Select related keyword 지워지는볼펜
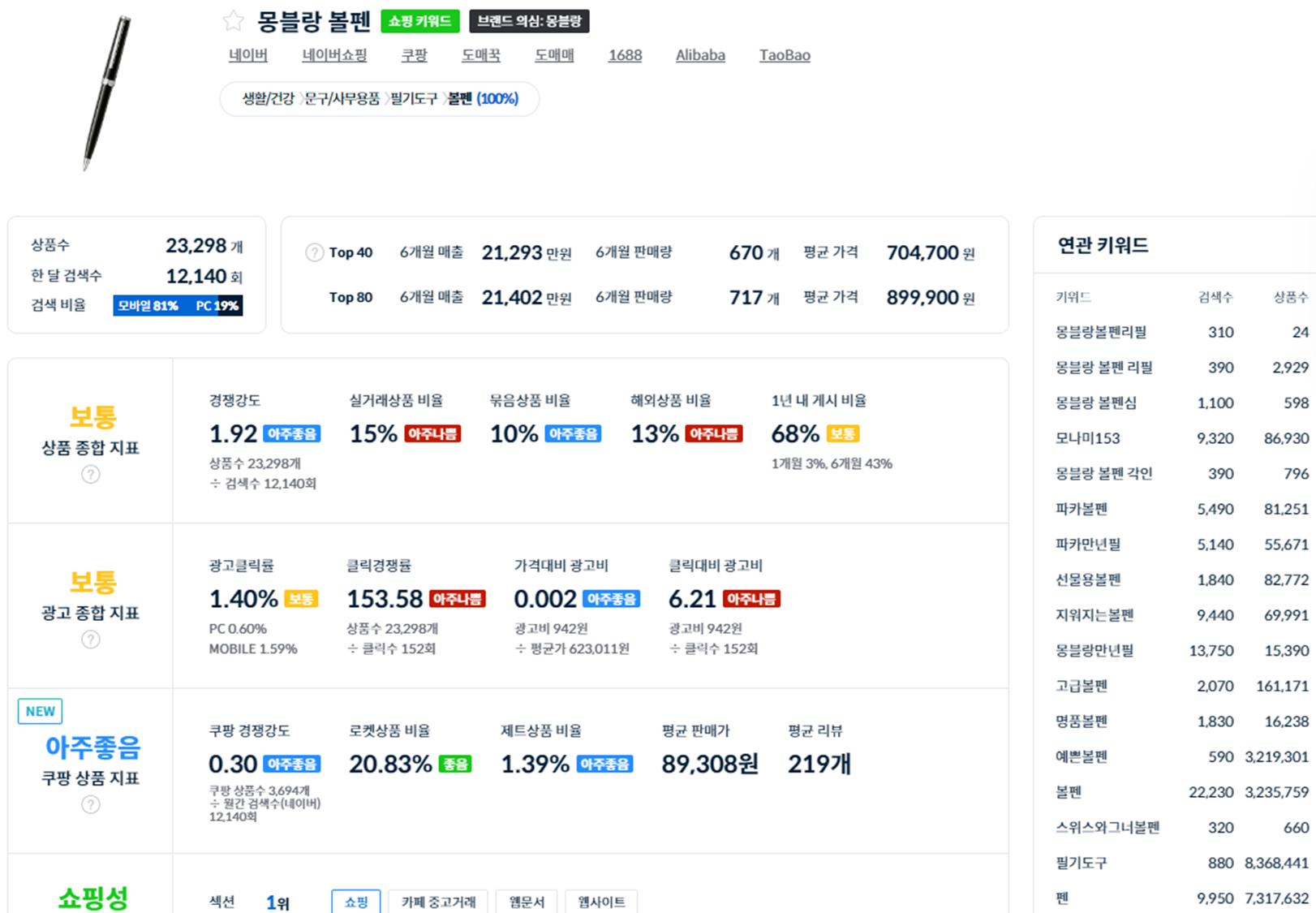 pyautogui.click(x=1095, y=615)
